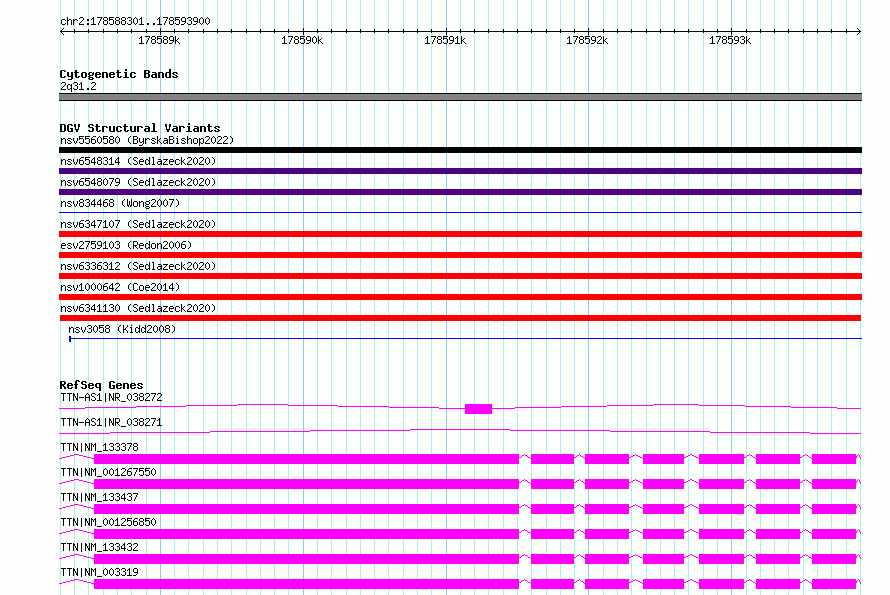
Task: Click the purple nsv6548314 variant bar
Action: (460, 171)
